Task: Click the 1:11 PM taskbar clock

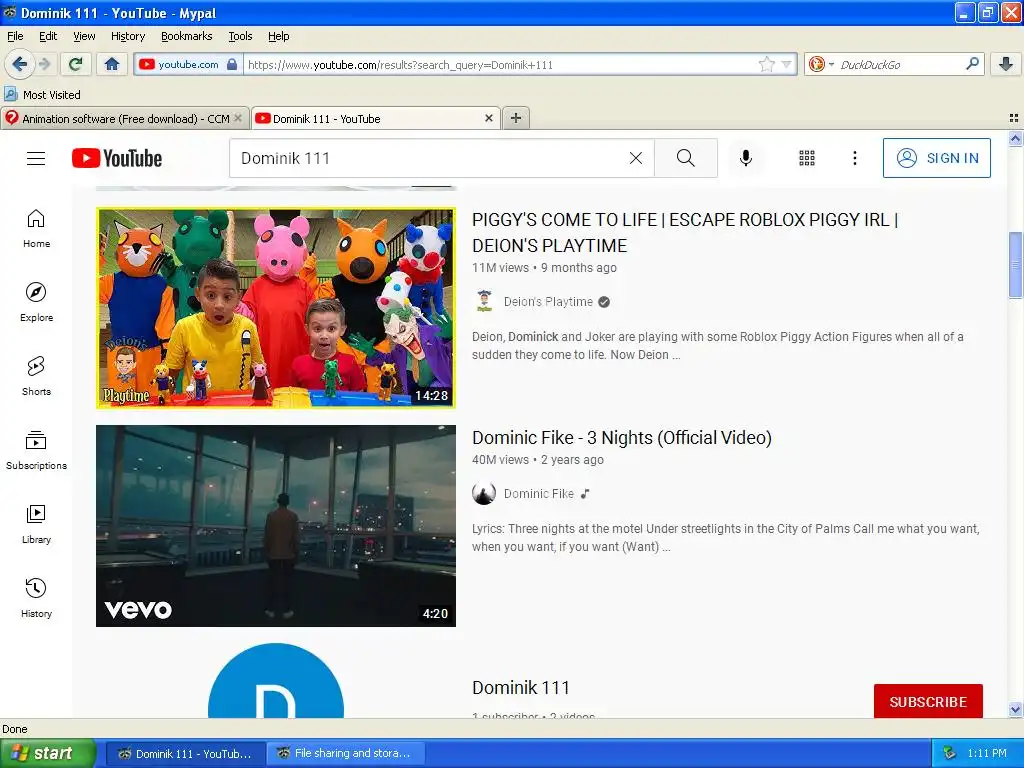Action: pyautogui.click(x=987, y=754)
